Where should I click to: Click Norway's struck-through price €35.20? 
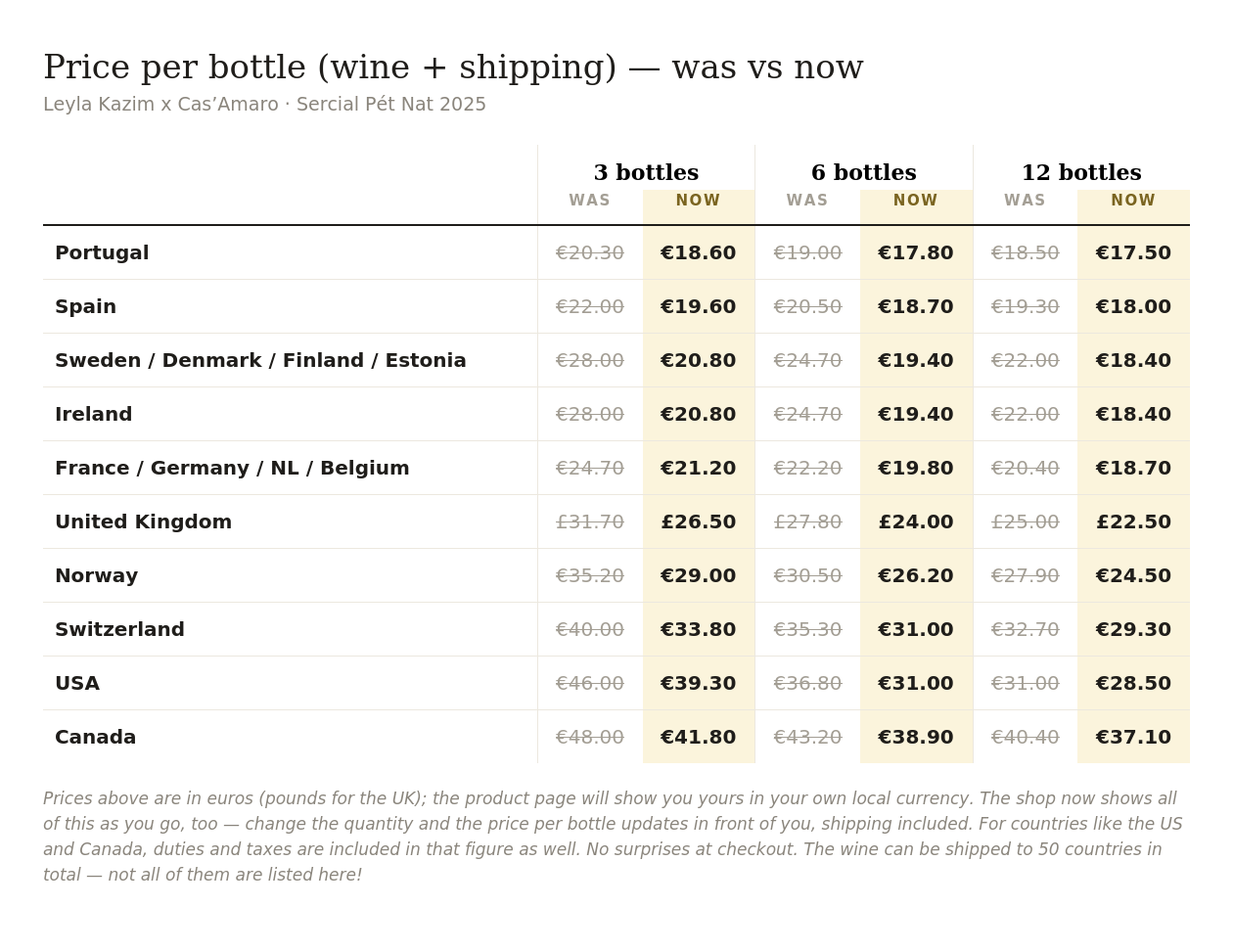pos(590,576)
